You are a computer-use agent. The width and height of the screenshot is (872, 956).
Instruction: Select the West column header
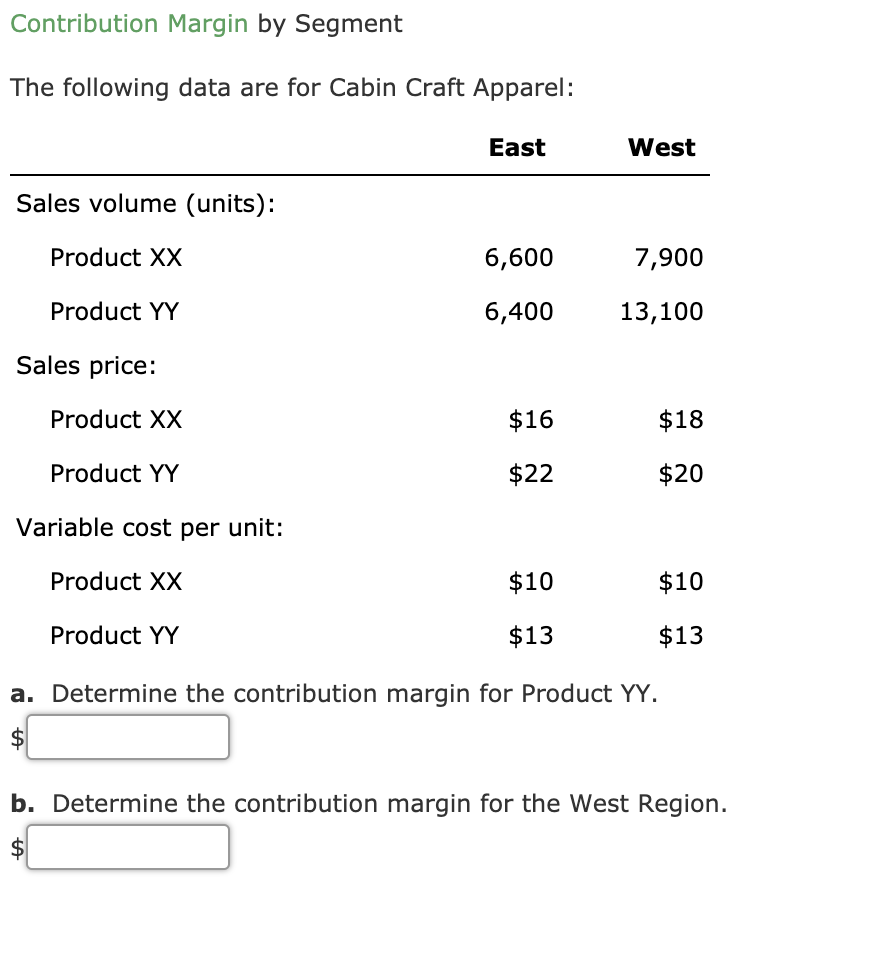tap(662, 147)
